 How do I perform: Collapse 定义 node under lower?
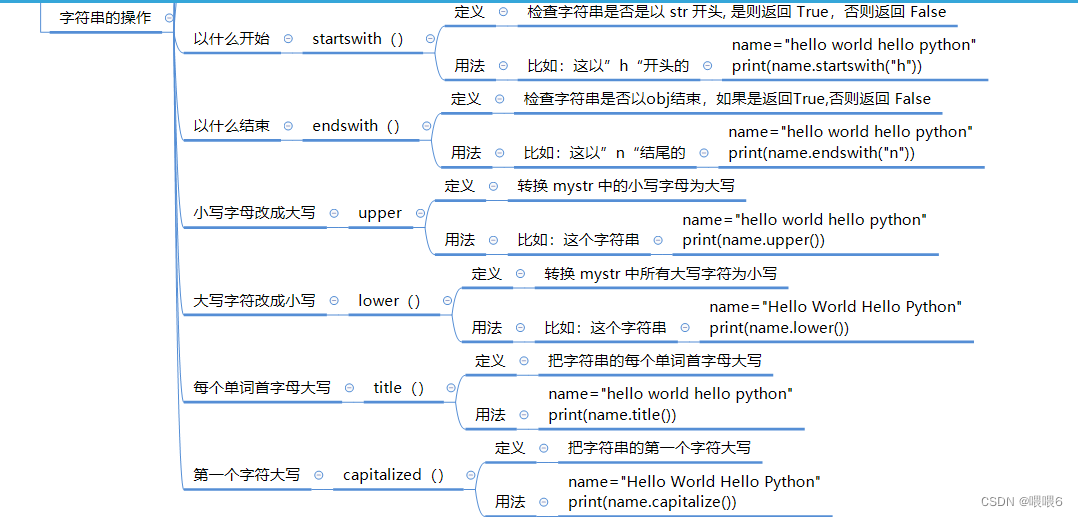click(520, 274)
